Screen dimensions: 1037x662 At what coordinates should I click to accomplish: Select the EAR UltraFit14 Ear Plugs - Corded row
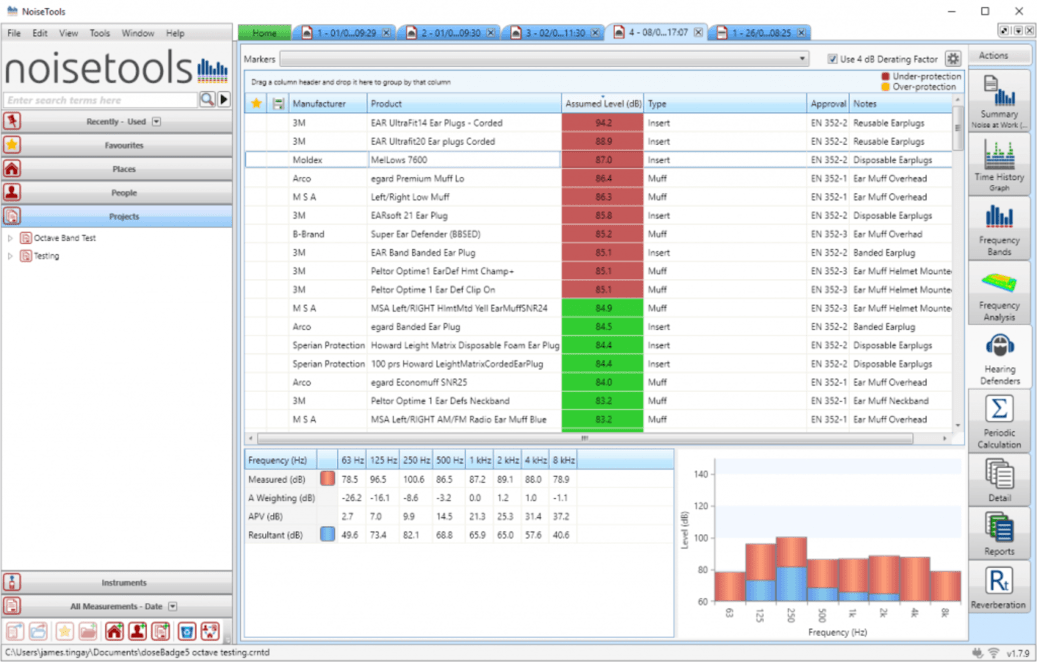point(599,122)
